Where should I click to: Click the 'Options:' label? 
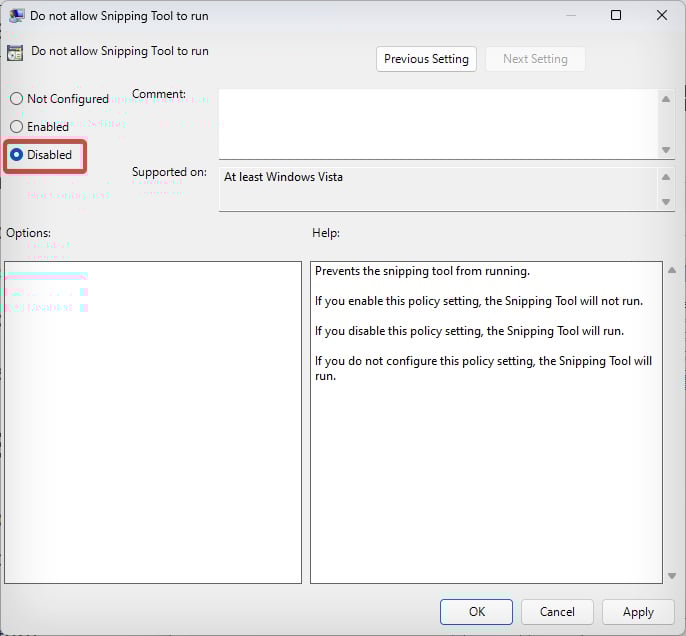tap(28, 233)
